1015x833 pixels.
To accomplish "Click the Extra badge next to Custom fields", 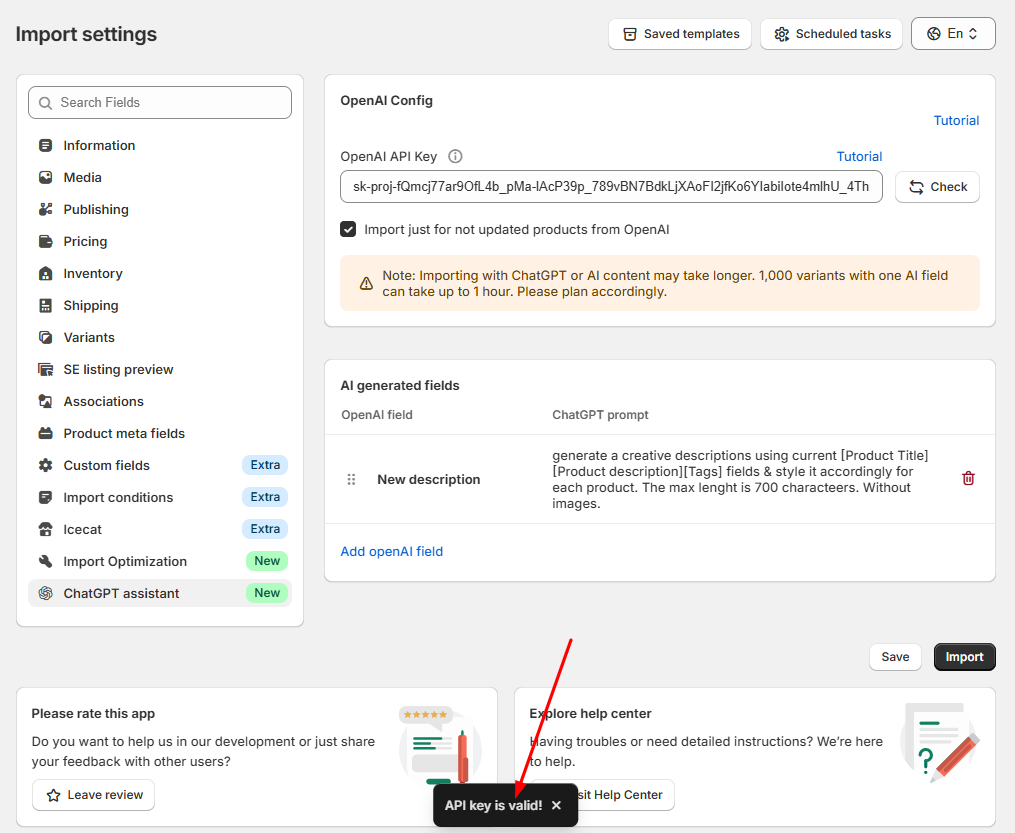I will [x=265, y=465].
